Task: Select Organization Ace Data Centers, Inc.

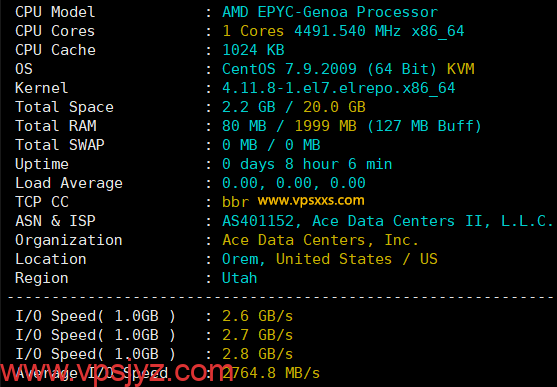Action: coord(320,240)
